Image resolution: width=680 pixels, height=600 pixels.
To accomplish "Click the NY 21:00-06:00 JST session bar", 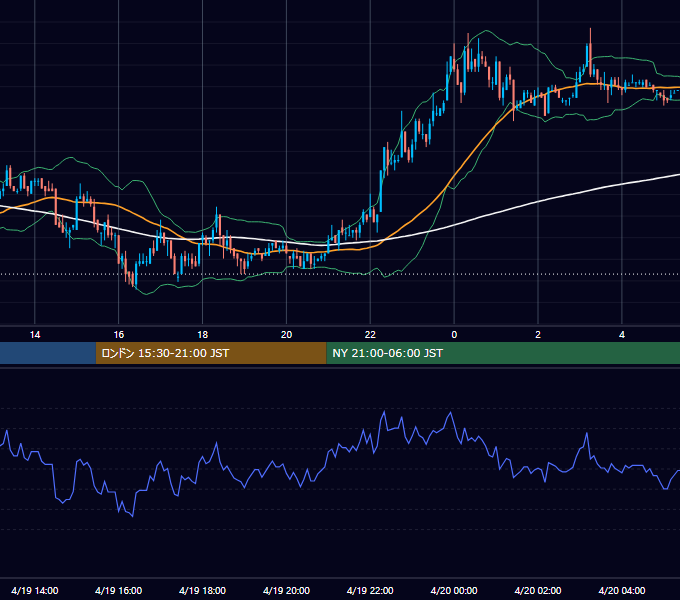I will 503,353.
